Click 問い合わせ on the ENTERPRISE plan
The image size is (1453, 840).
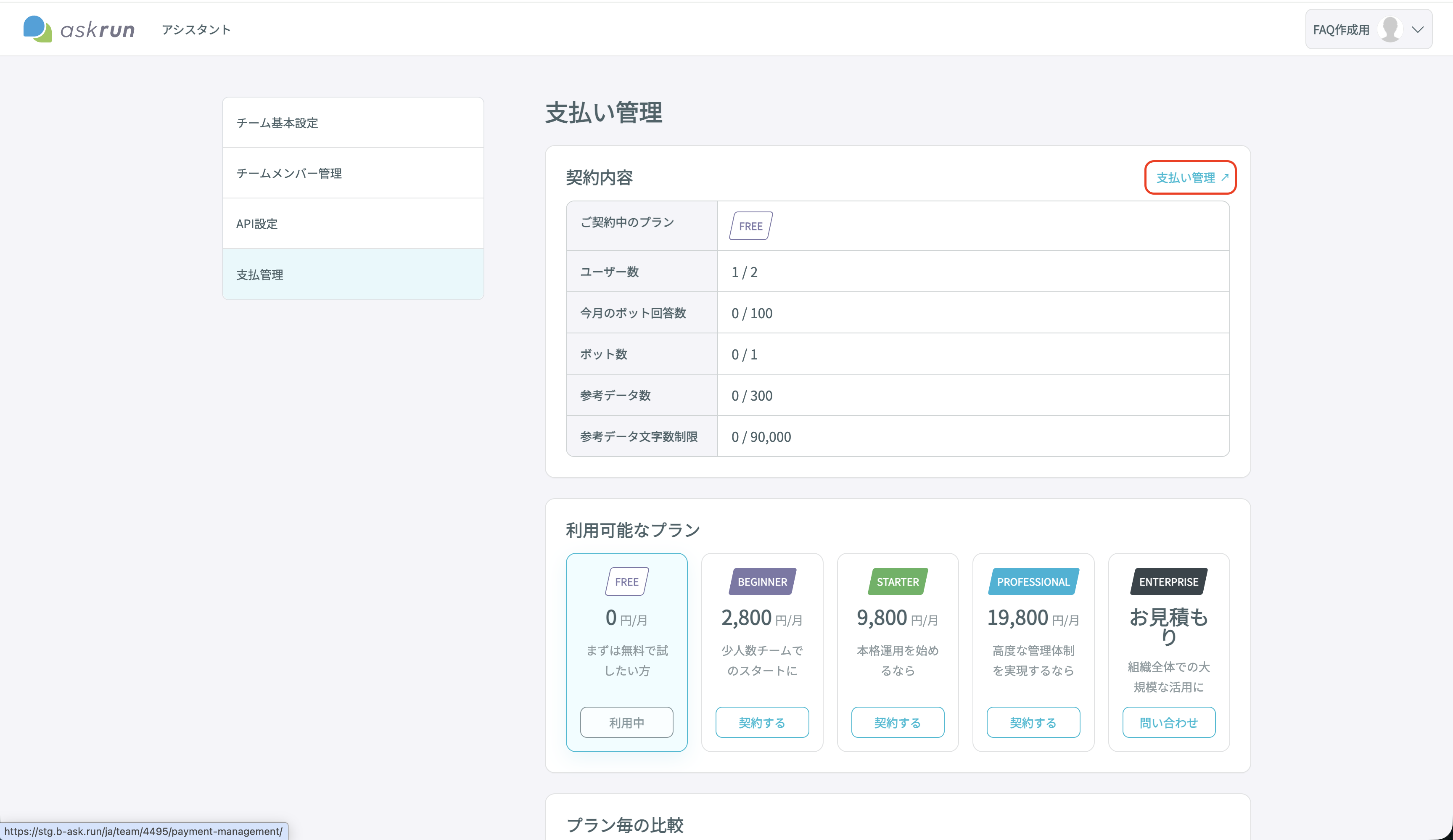coord(1169,722)
